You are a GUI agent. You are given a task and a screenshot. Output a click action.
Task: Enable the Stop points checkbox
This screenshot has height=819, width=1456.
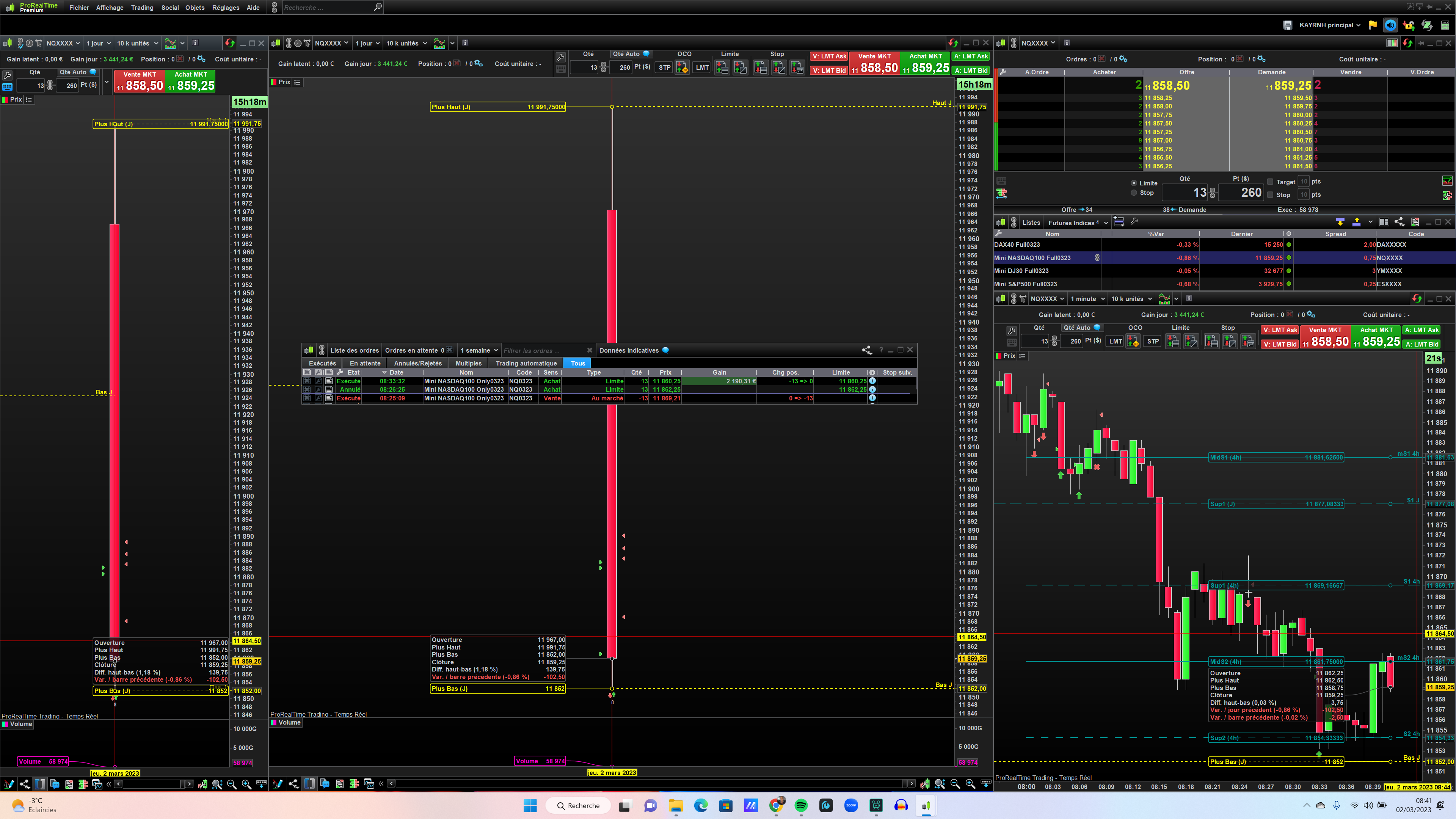pos(1270,195)
